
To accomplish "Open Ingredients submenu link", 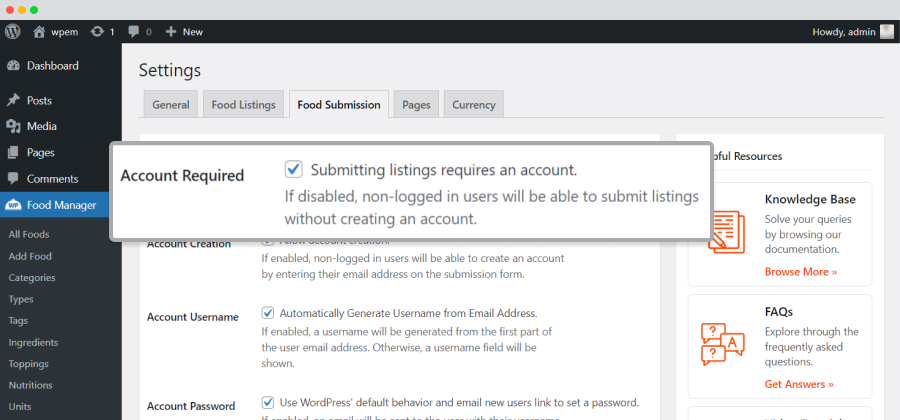I will [33, 343].
